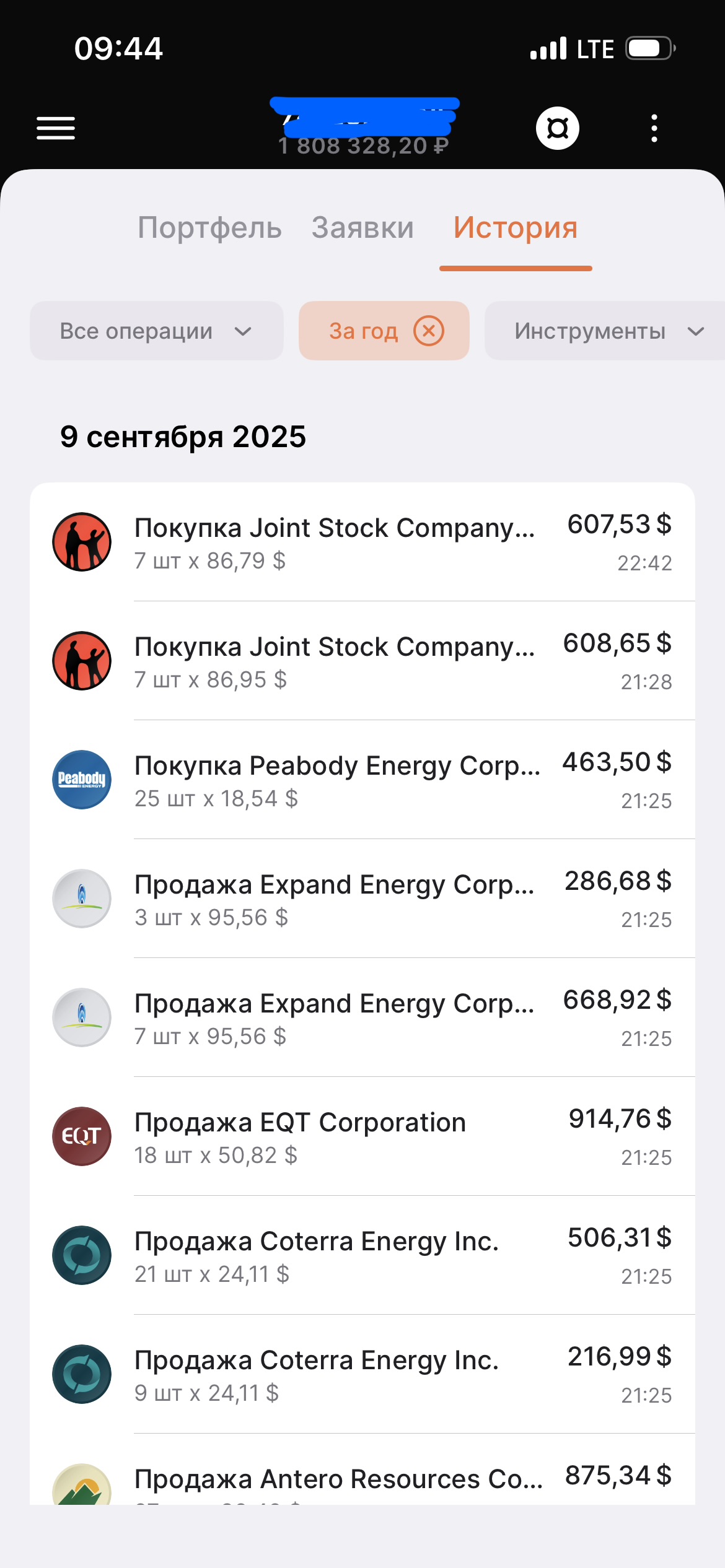The image size is (725, 1568).
Task: Switch to the "Заявки" tab
Action: 362,228
